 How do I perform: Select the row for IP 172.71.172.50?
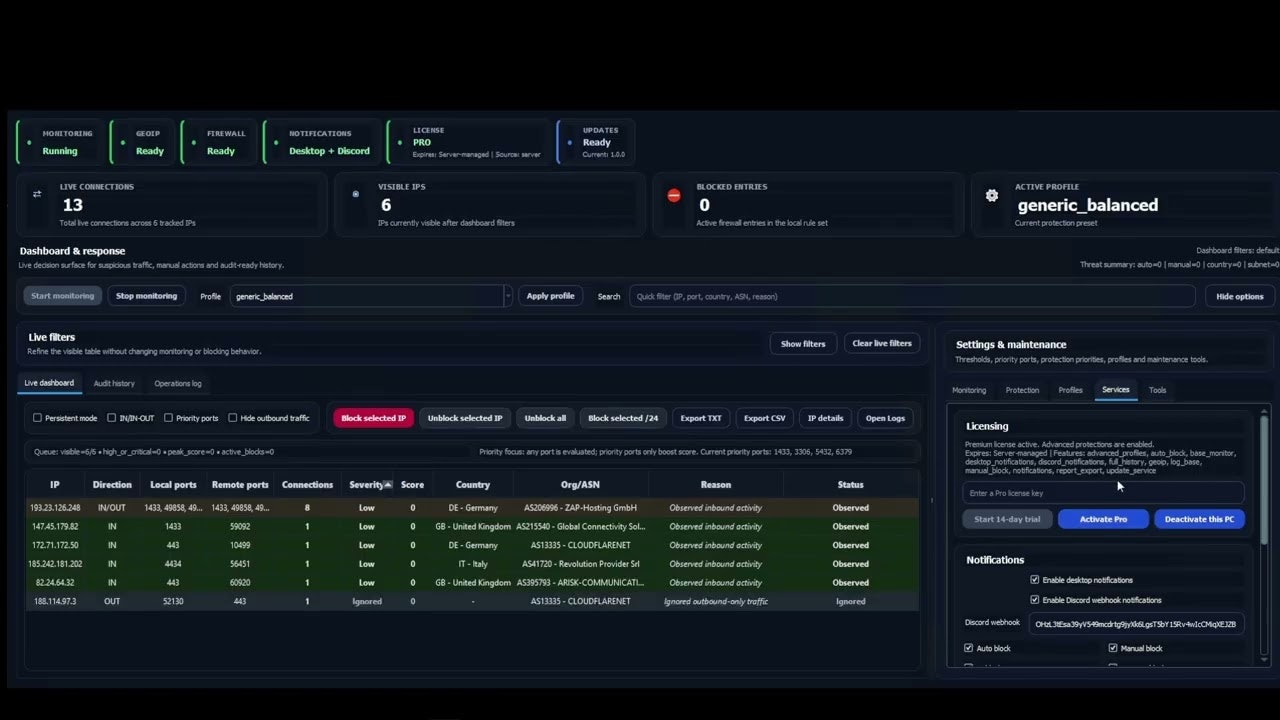tap(472, 545)
